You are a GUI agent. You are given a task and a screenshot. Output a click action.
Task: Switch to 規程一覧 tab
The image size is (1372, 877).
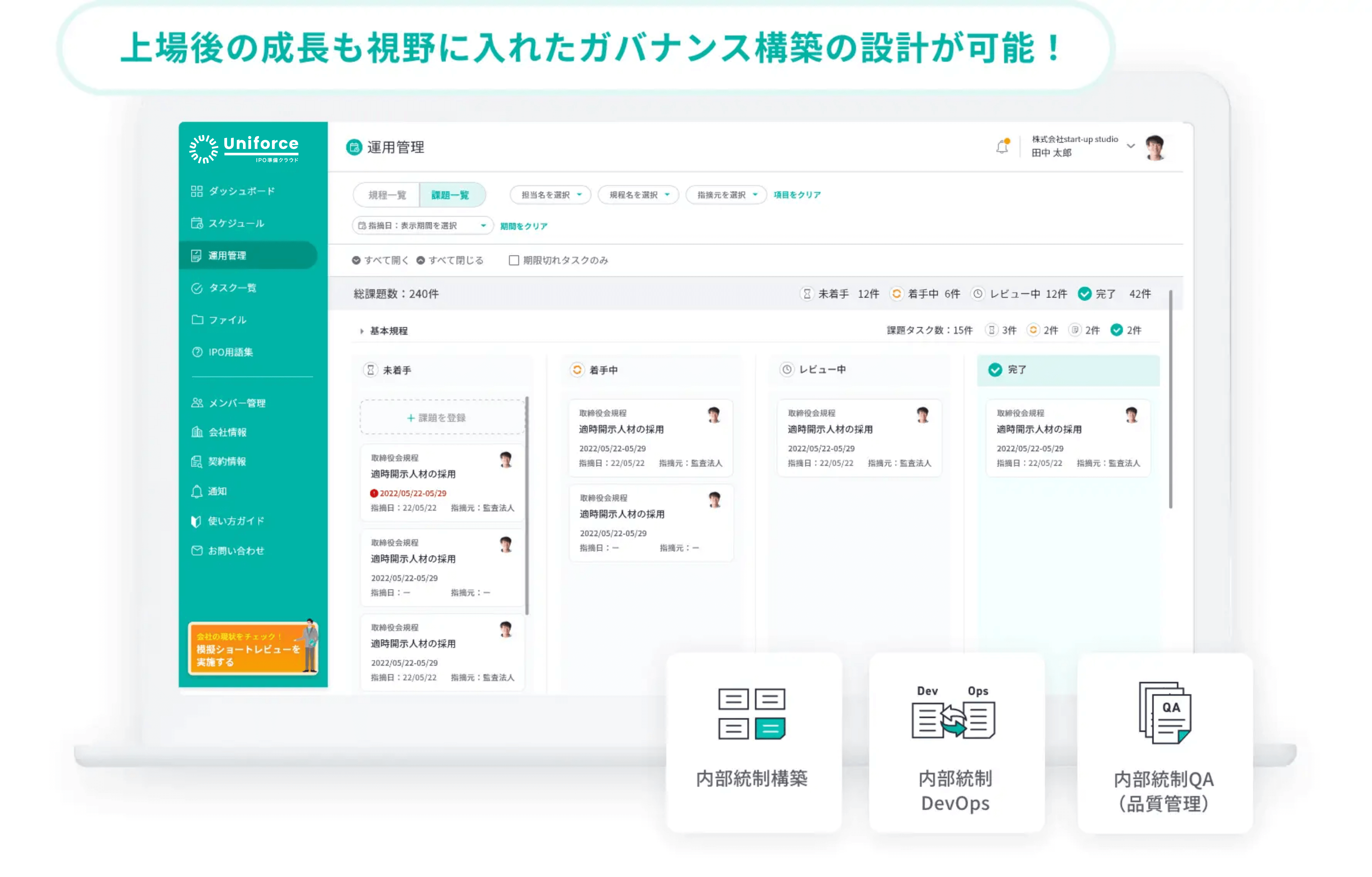387,195
